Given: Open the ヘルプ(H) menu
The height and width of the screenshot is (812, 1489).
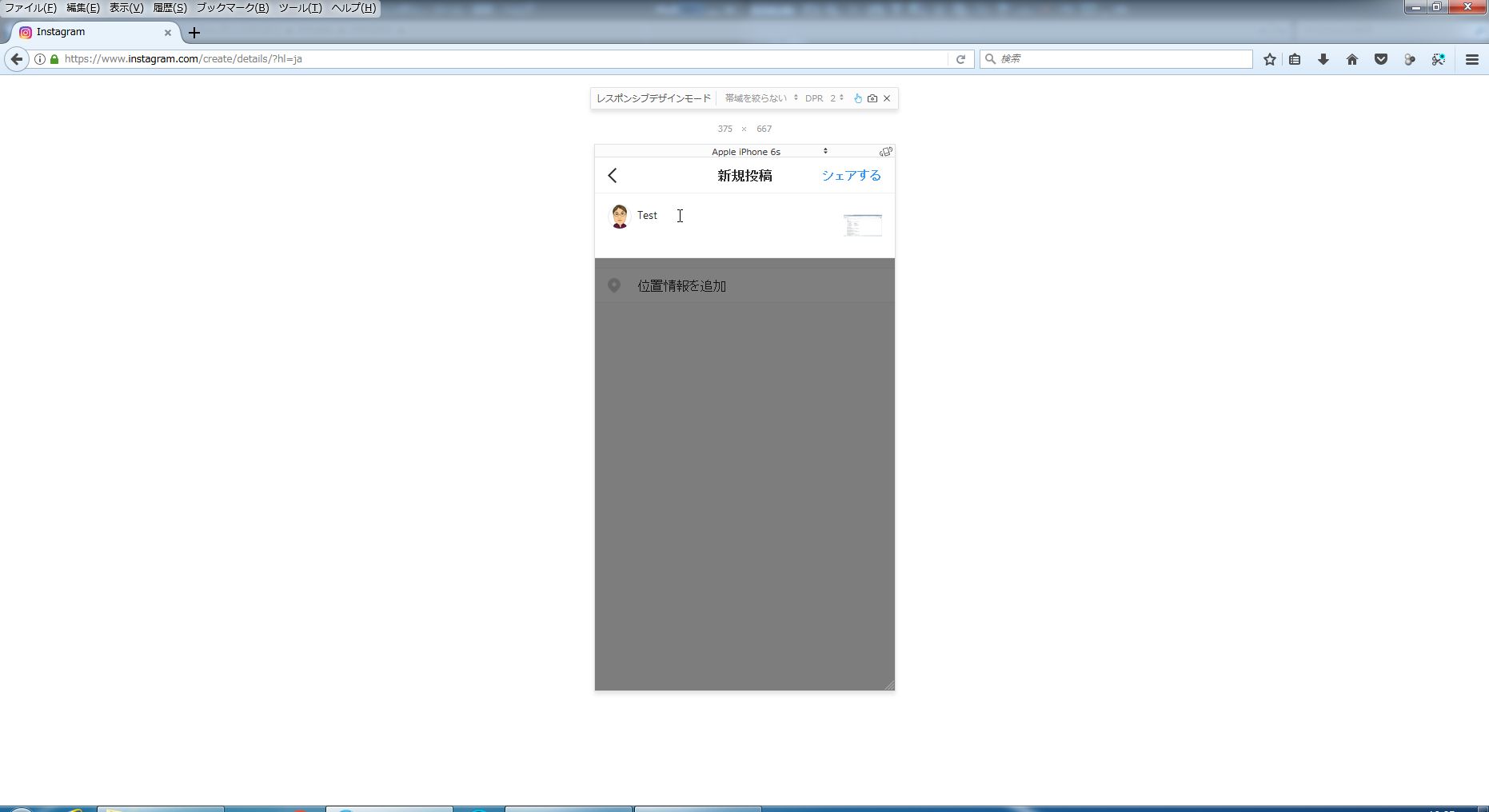Looking at the screenshot, I should pos(353,8).
